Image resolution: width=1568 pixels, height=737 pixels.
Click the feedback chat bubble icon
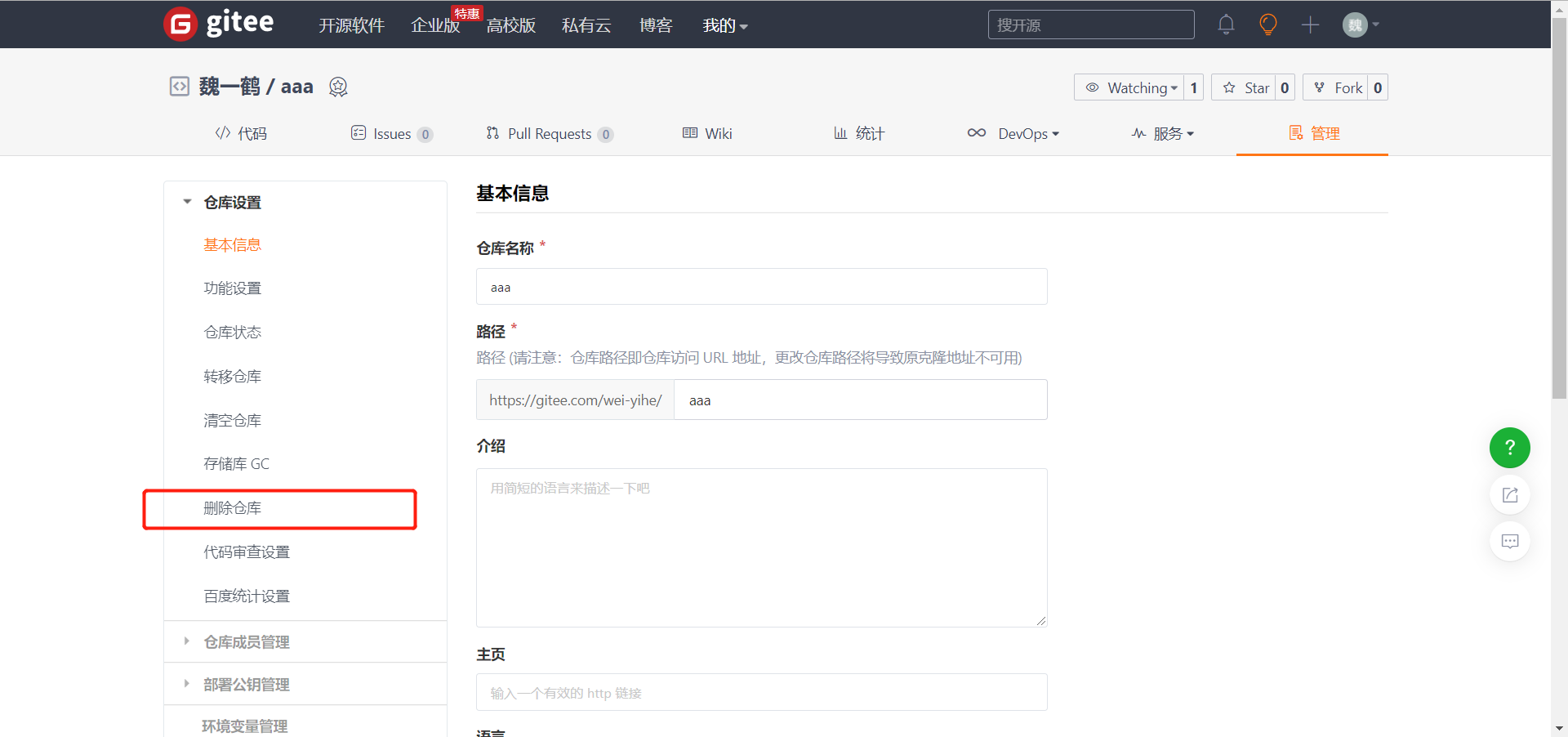1509,541
